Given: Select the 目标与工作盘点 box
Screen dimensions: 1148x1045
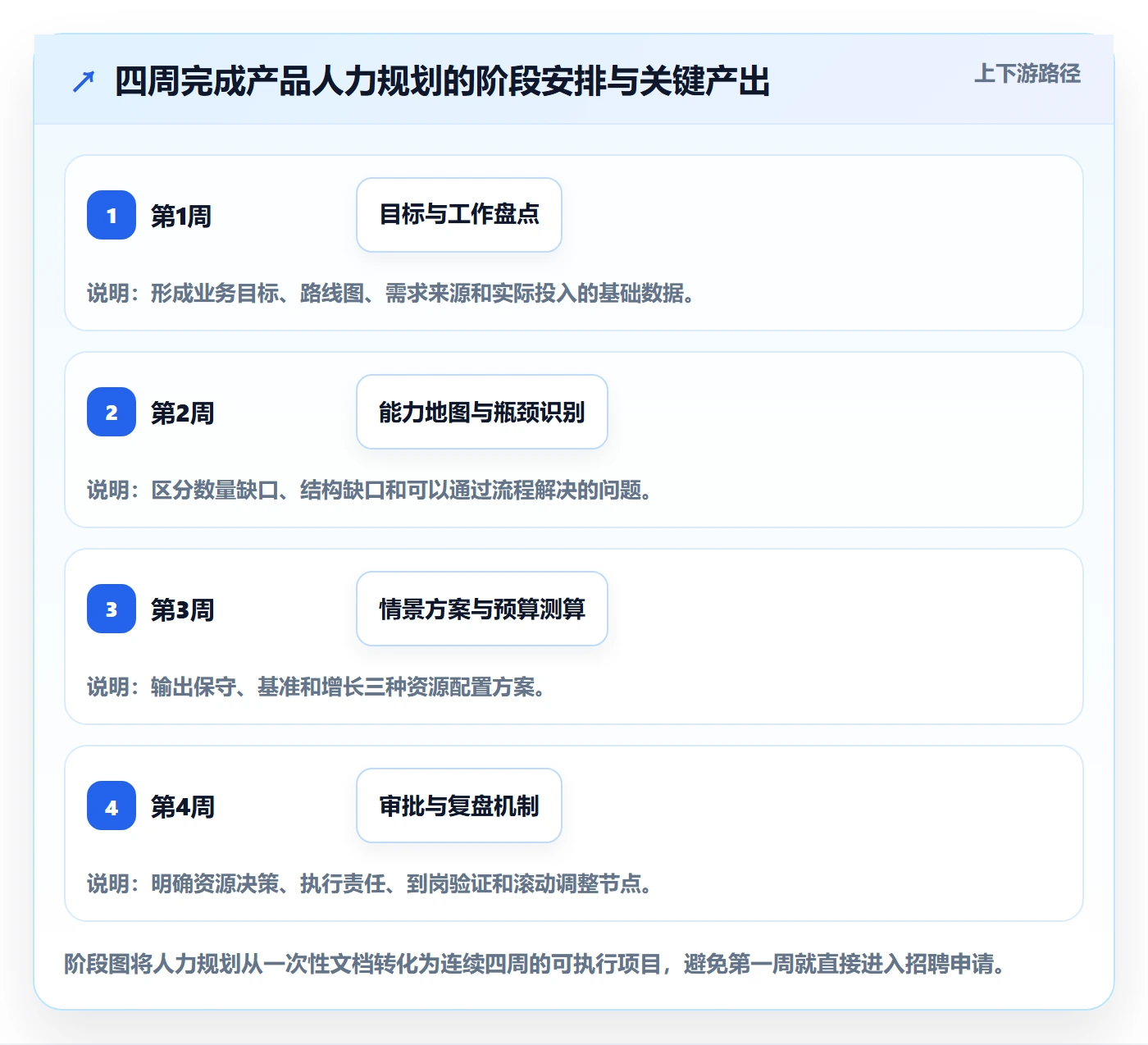Looking at the screenshot, I should click(459, 215).
